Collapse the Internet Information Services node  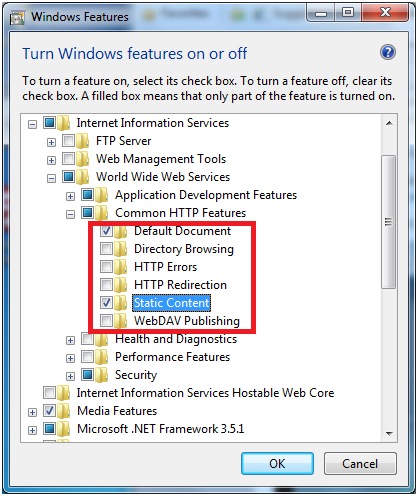coord(32,125)
